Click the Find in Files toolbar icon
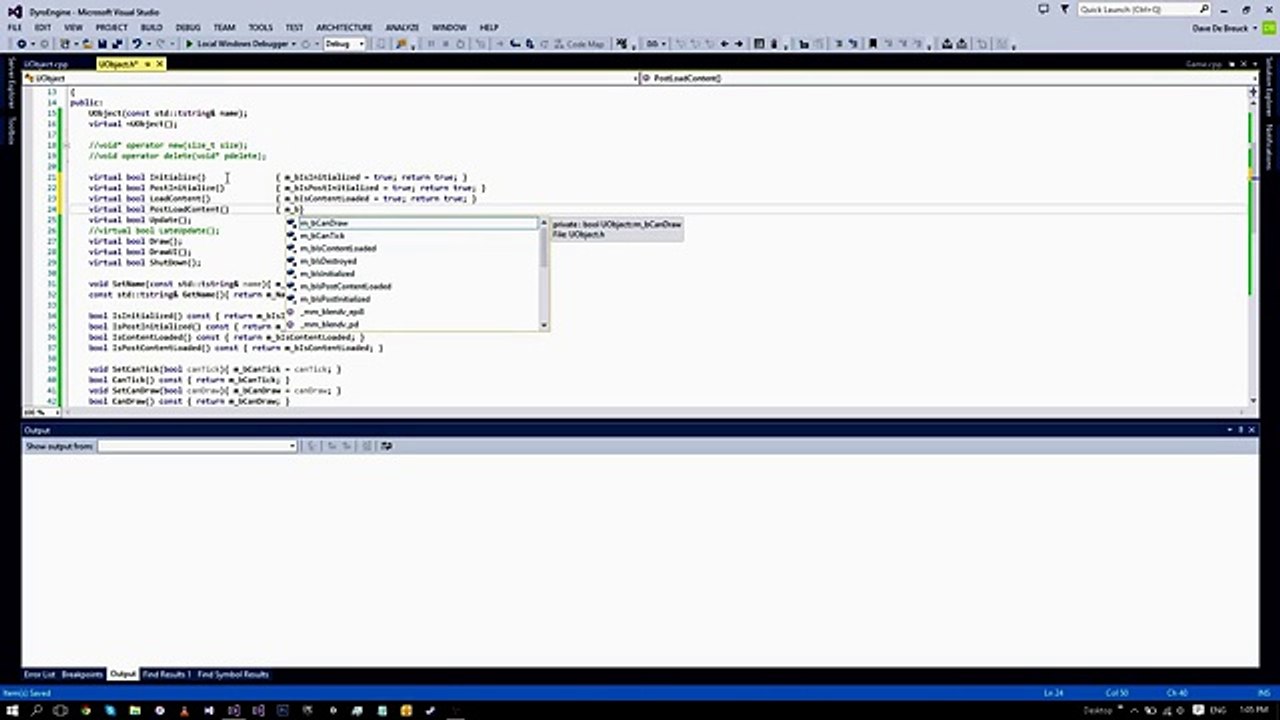This screenshot has height=720, width=1280. (400, 44)
